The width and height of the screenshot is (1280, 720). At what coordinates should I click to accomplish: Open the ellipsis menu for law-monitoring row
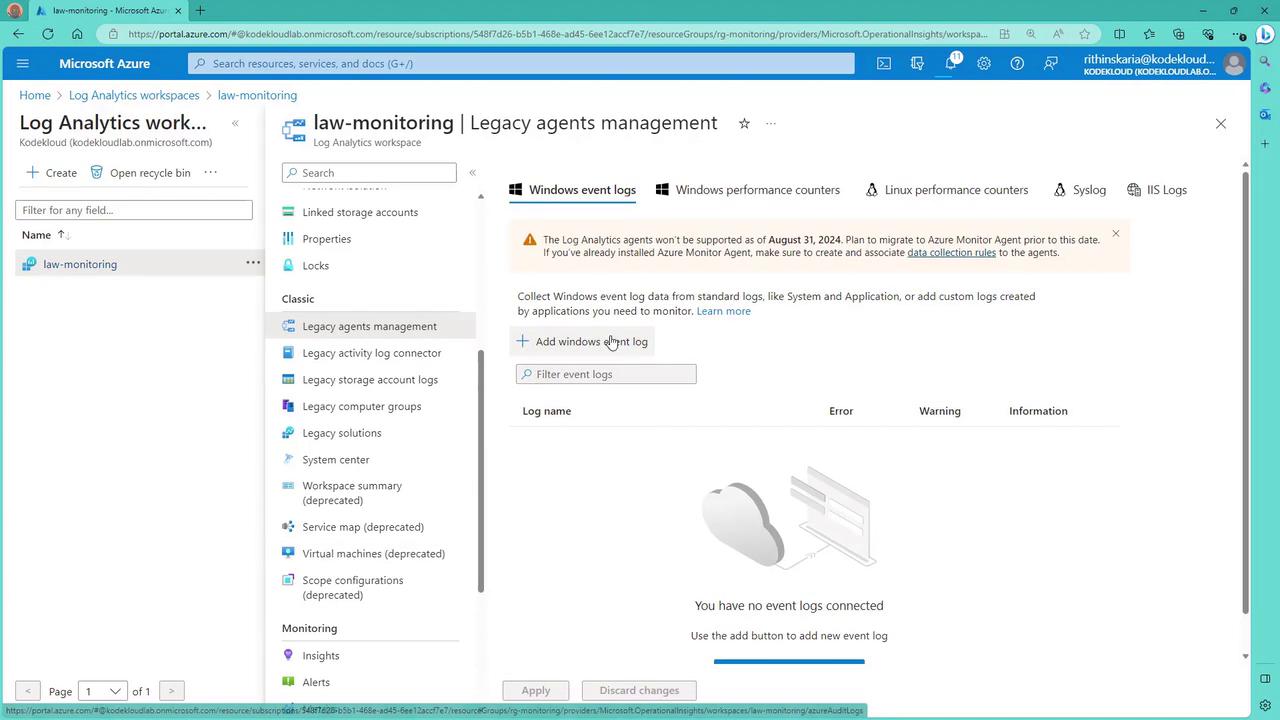253,263
